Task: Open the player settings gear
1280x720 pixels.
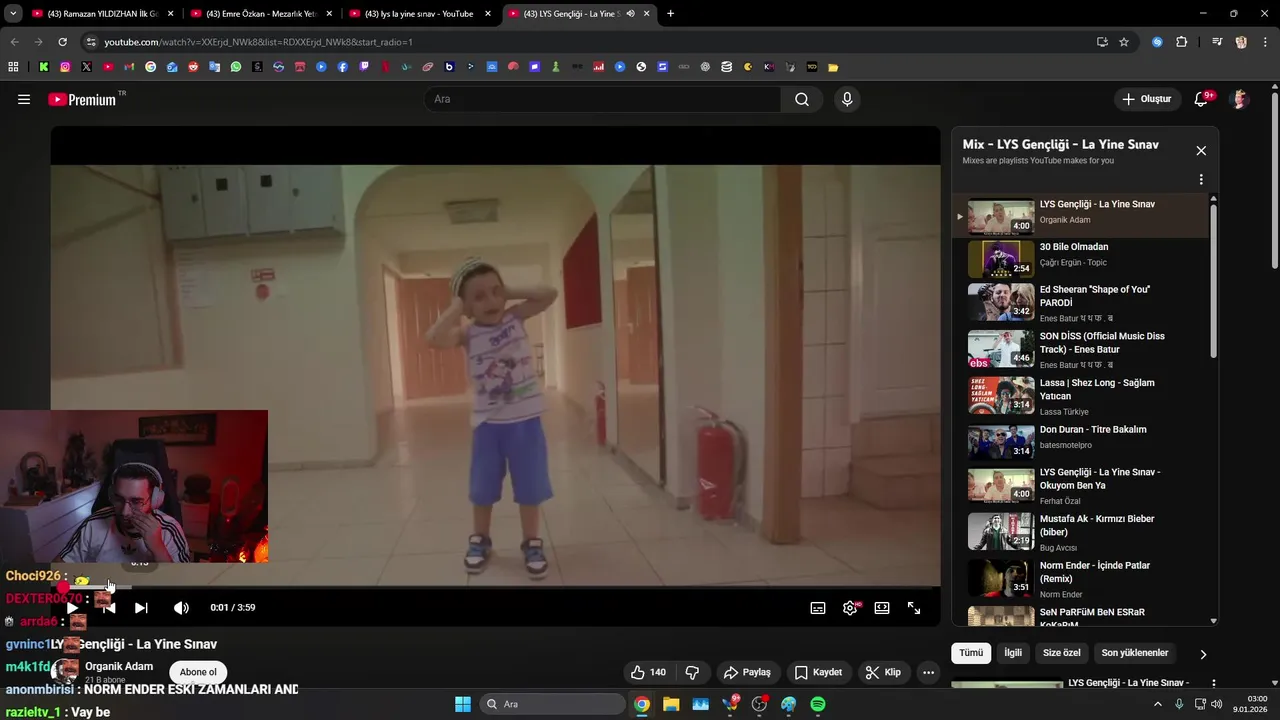Action: click(x=850, y=608)
